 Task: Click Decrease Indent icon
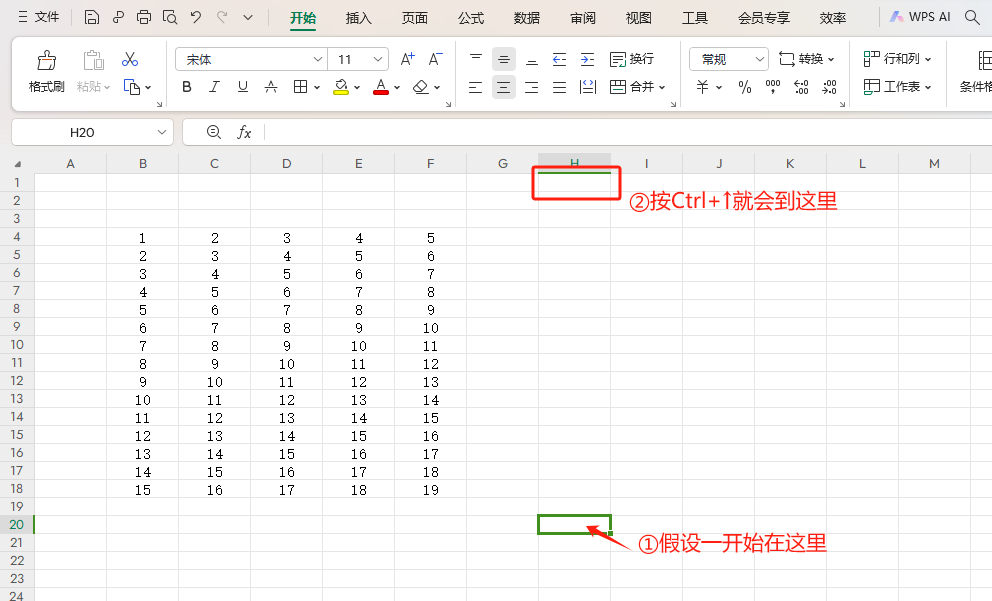coord(559,59)
